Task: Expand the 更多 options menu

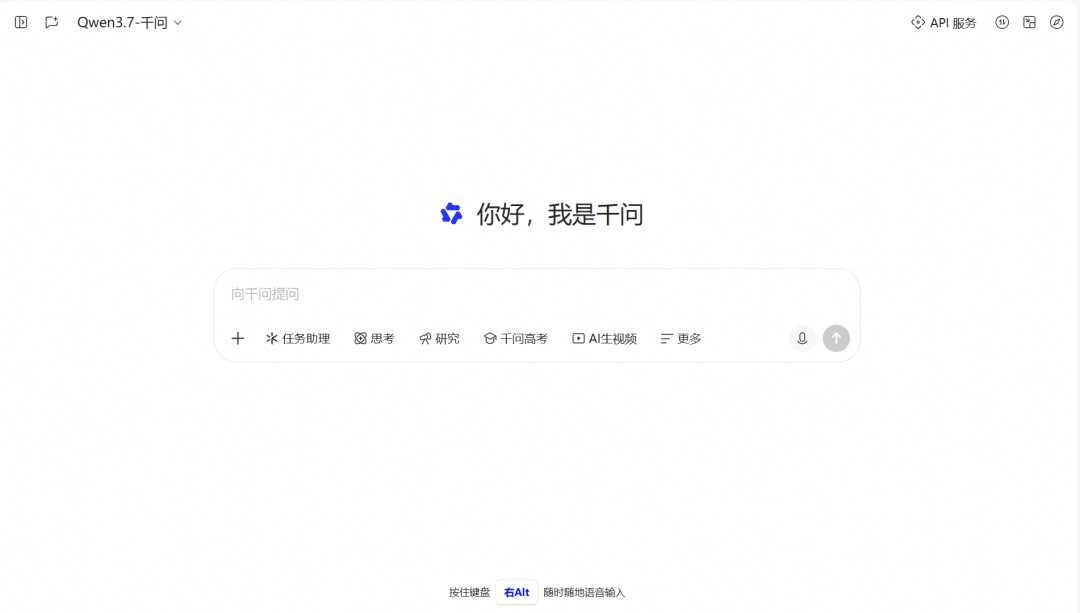Action: tap(681, 338)
